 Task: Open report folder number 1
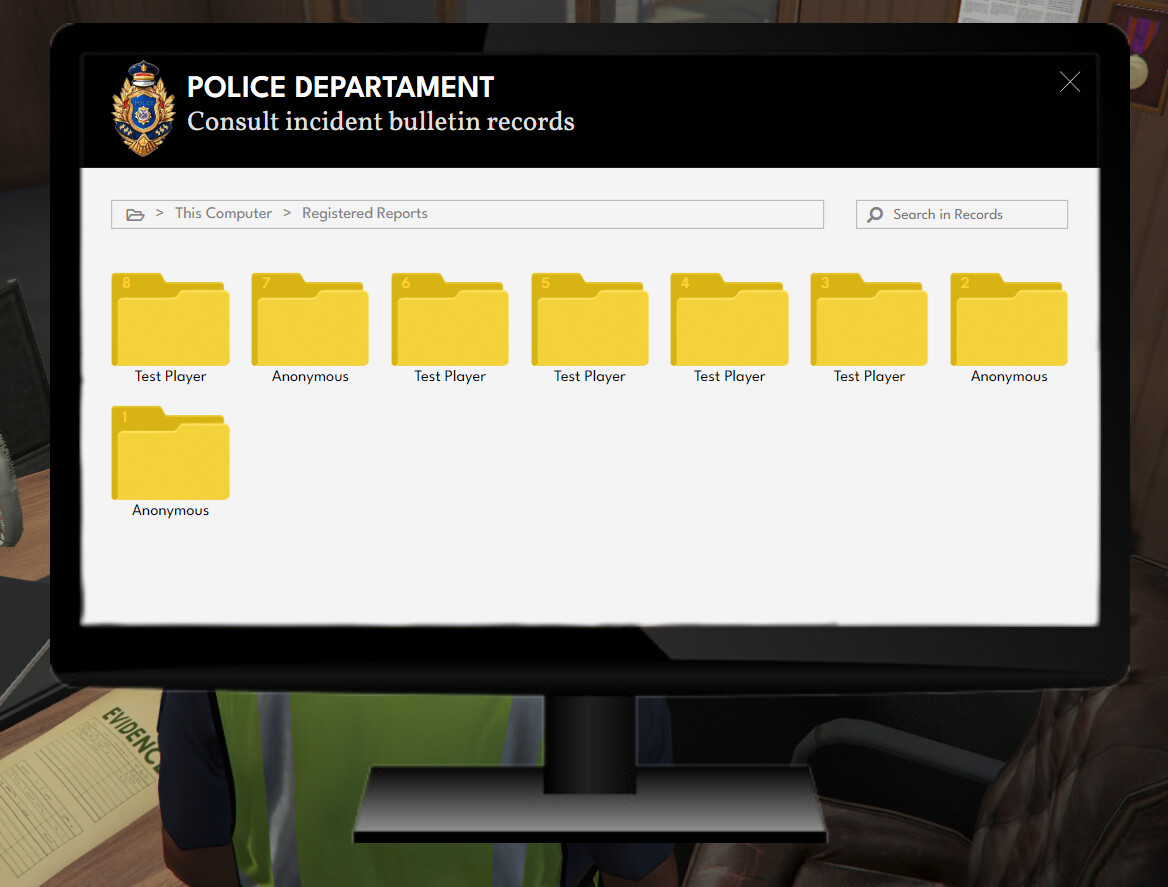[x=171, y=453]
